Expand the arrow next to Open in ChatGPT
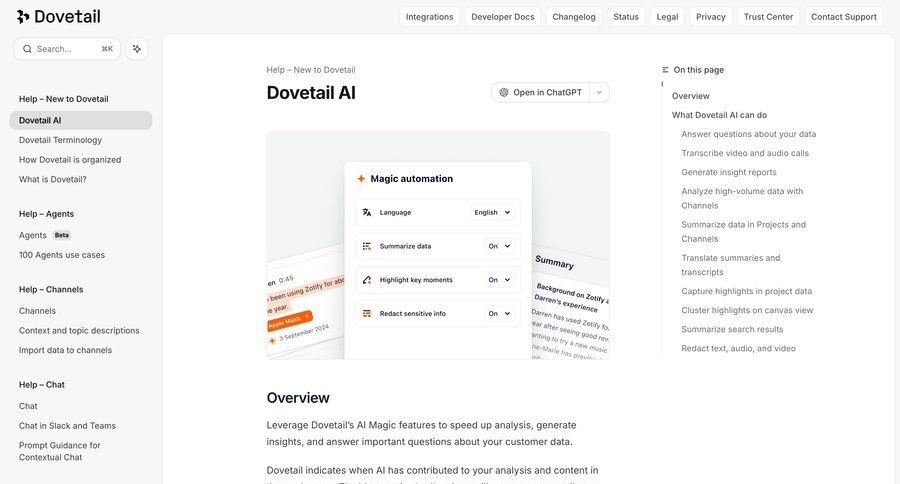The width and height of the screenshot is (900, 484). click(599, 93)
